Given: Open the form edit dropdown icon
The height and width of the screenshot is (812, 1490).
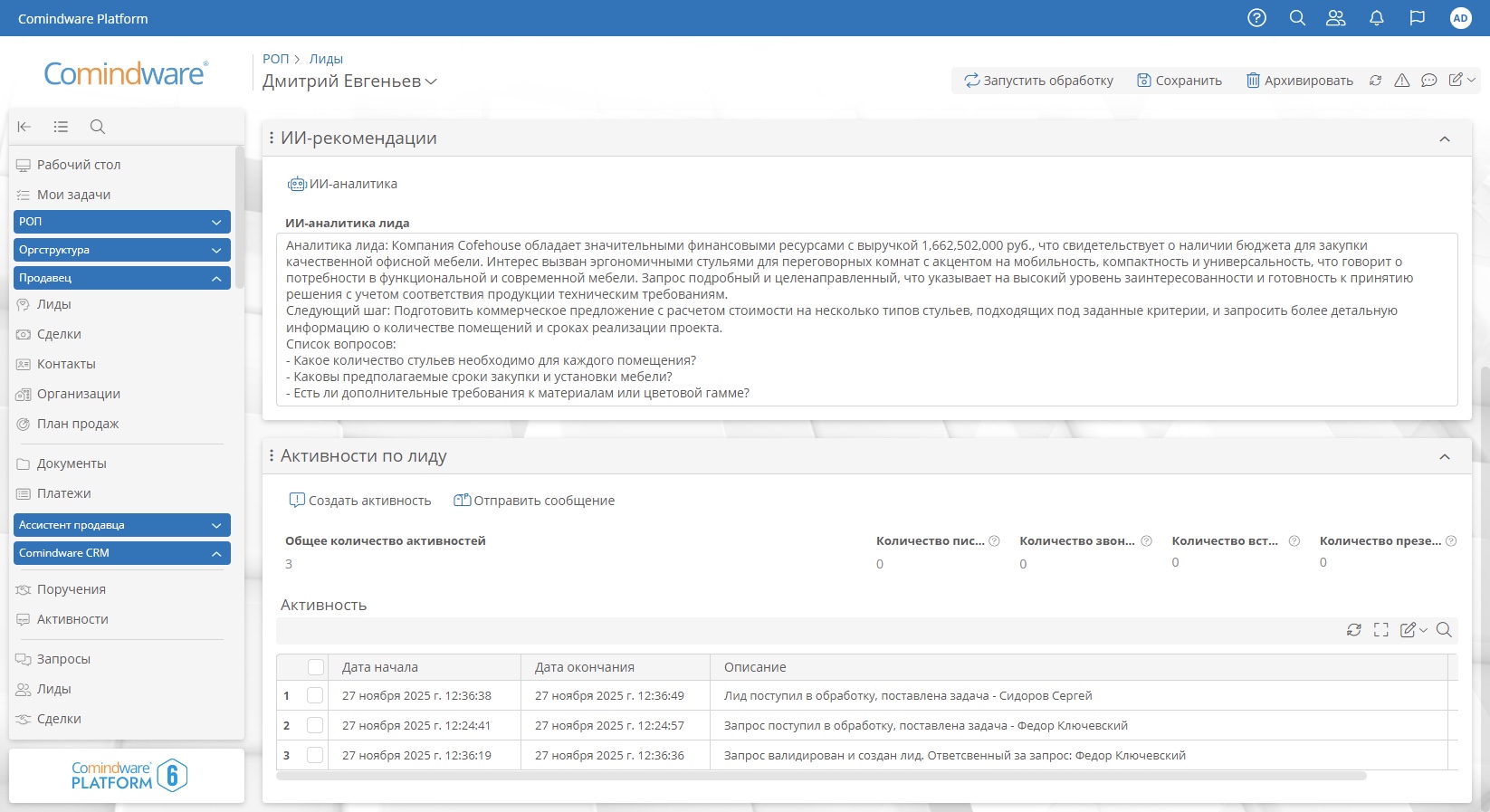Looking at the screenshot, I should 1462,81.
